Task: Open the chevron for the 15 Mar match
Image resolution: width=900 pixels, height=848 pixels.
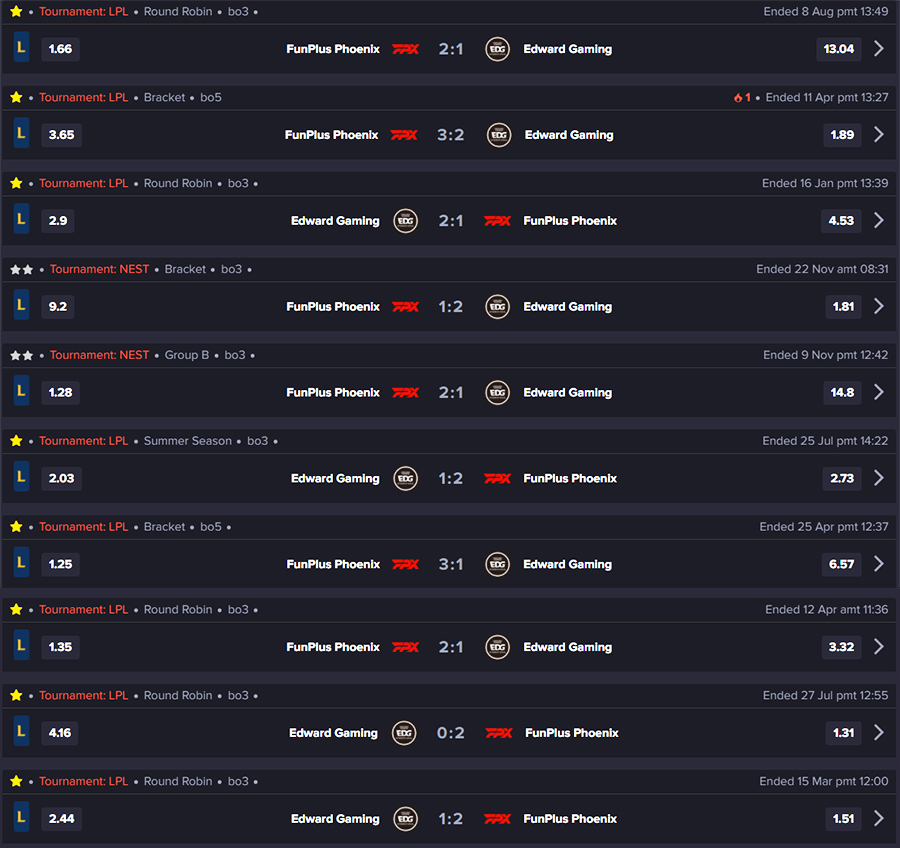Action: (879, 818)
